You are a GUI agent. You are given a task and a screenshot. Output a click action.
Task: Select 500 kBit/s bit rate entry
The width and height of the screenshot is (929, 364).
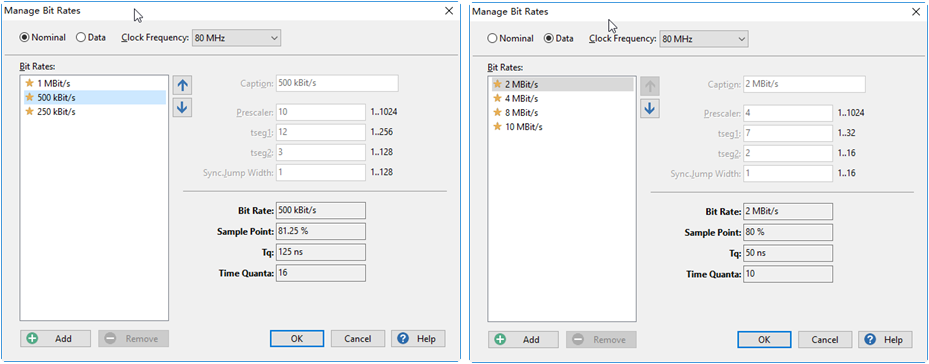point(94,97)
